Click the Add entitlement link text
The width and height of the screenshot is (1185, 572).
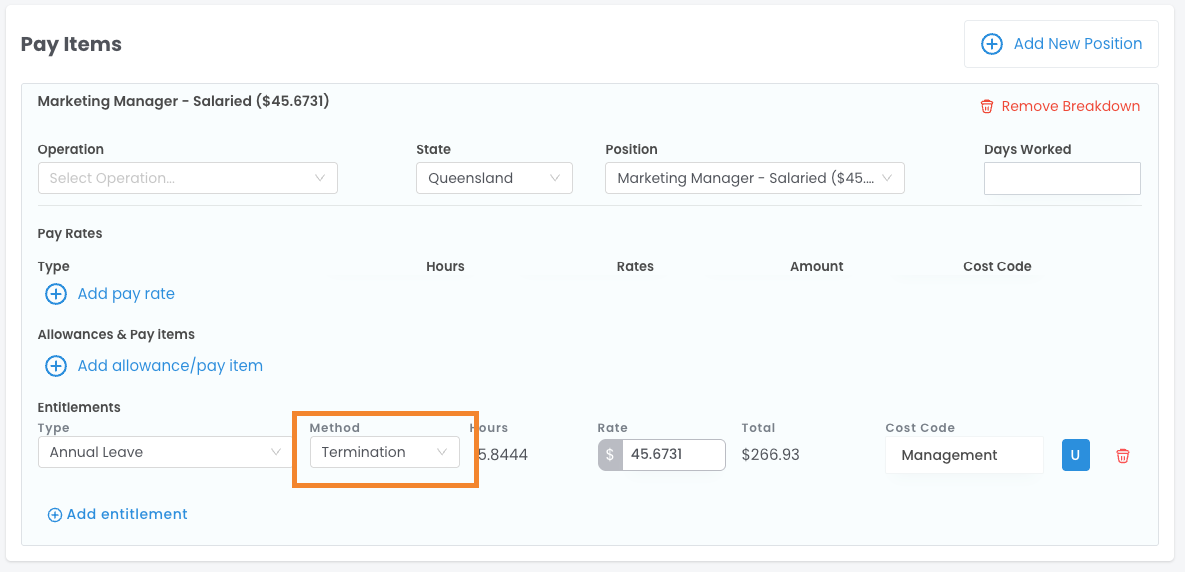point(127,514)
